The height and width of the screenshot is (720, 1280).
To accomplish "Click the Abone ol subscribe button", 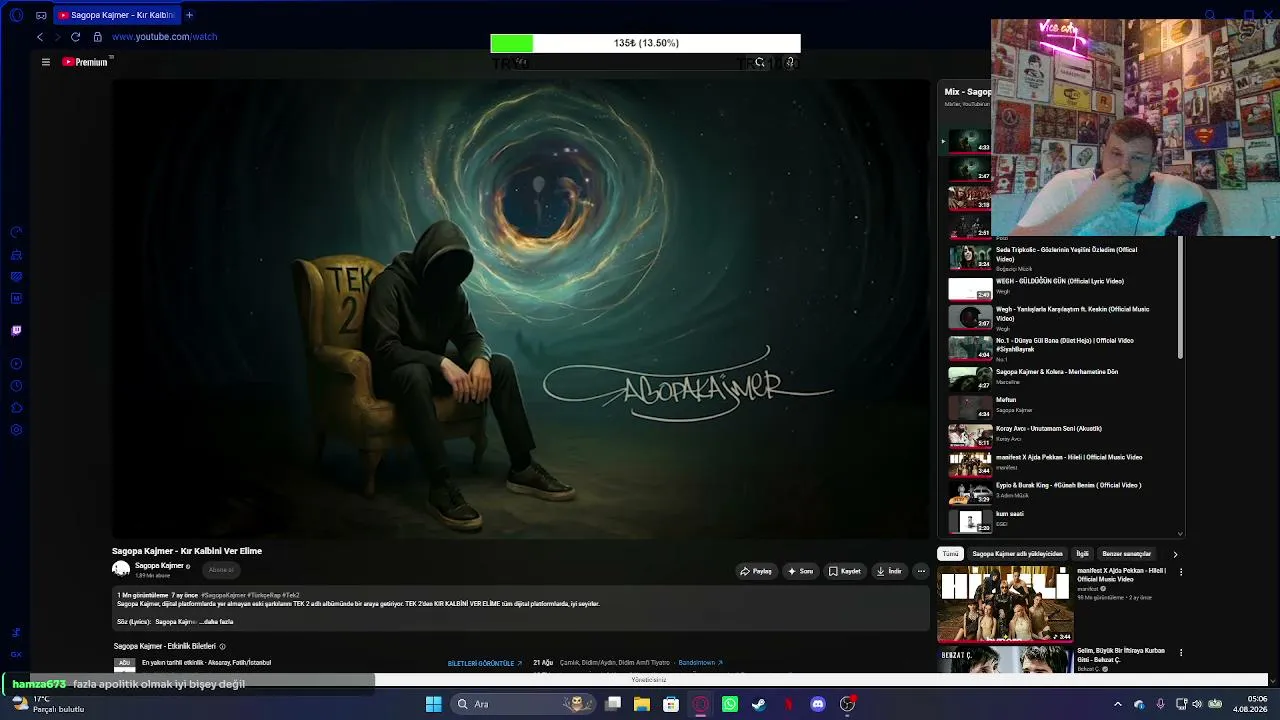I will tap(221, 570).
